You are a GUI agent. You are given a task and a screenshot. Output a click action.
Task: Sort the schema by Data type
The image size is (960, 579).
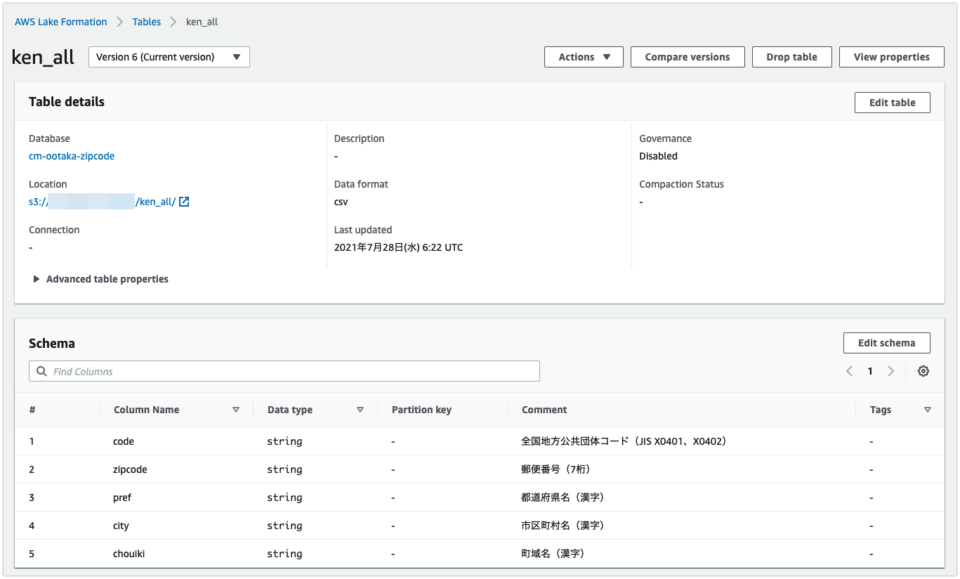pyautogui.click(x=360, y=409)
